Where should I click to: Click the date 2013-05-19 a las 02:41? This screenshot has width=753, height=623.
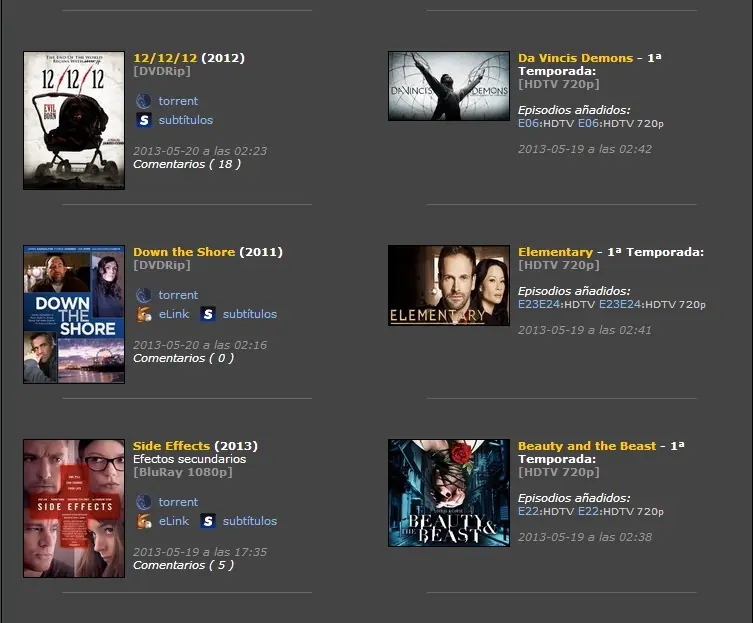click(x=585, y=330)
